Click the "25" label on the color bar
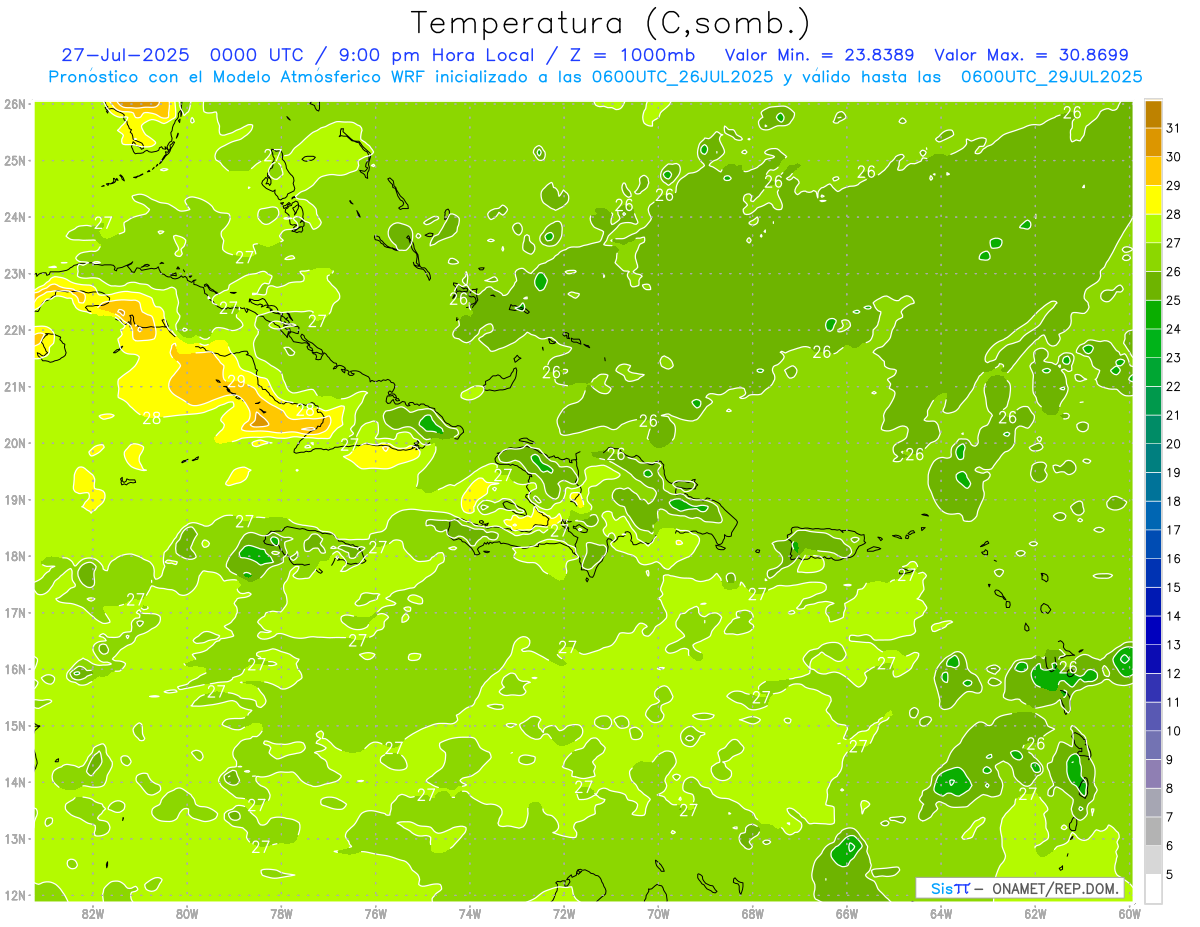 (1174, 300)
